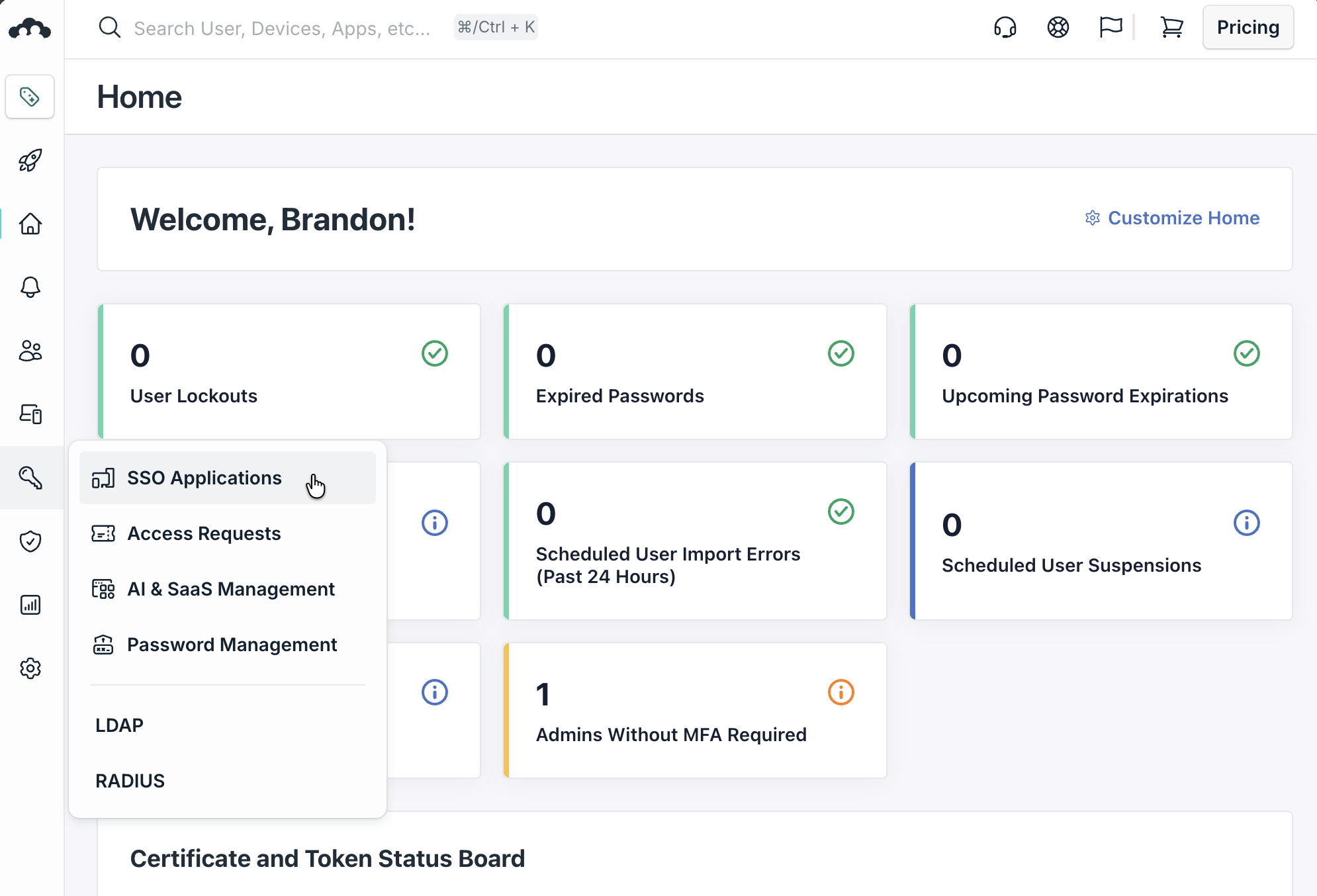
Task: Click the Pricing button
Action: [x=1248, y=28]
